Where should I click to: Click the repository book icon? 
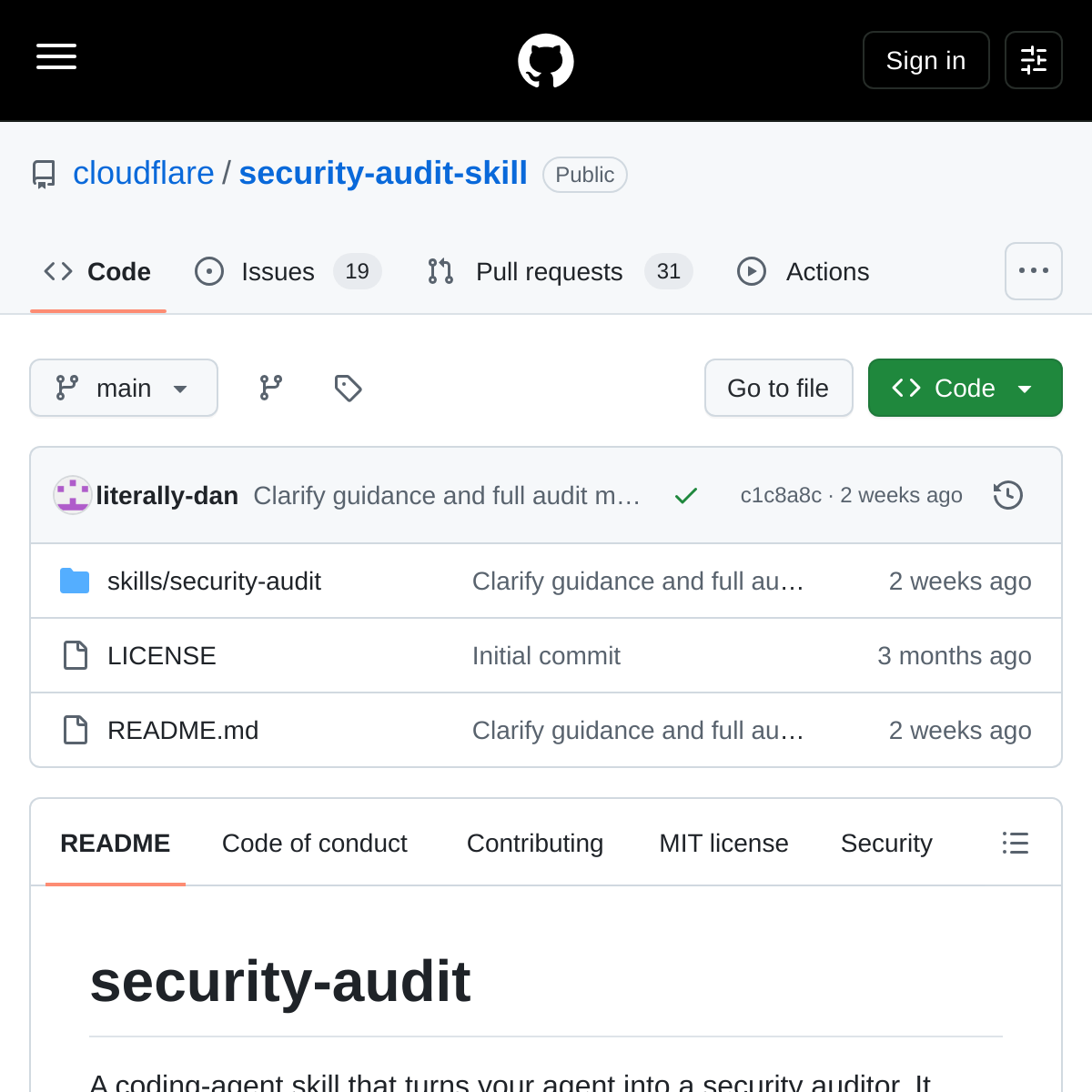tap(44, 174)
